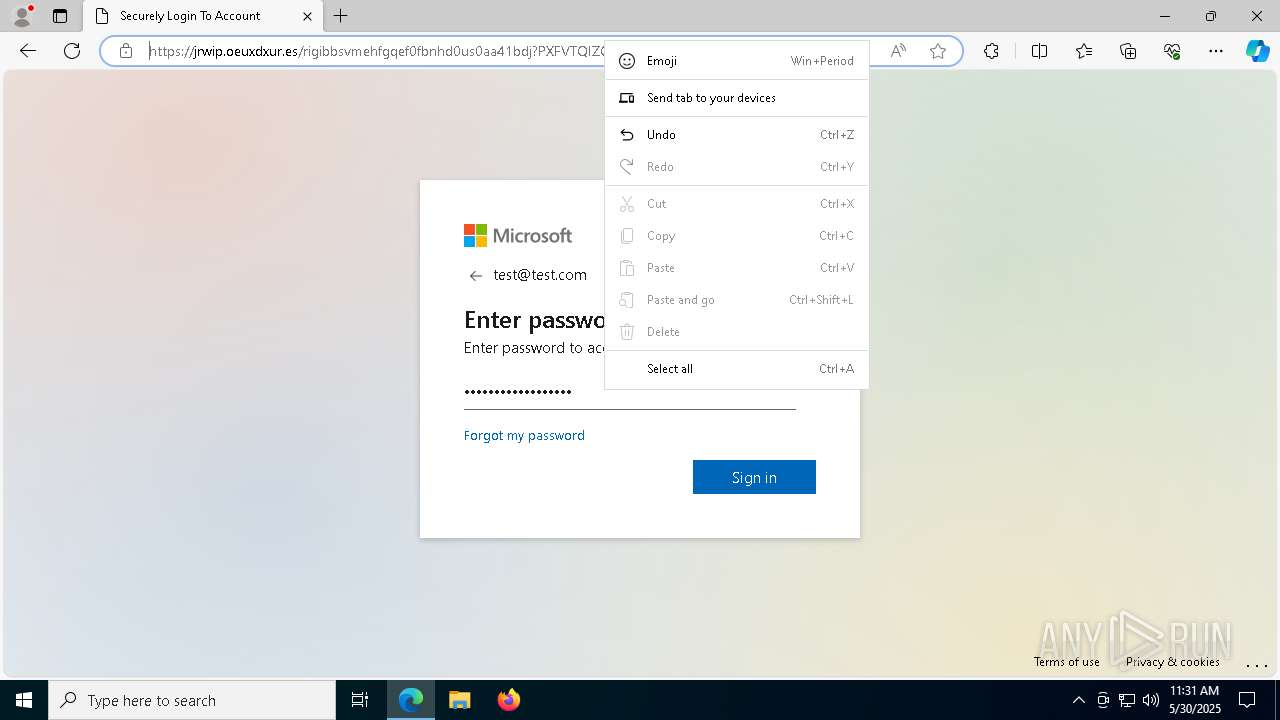The image size is (1280, 720).
Task: Select Cut in the context menu
Action: click(737, 204)
